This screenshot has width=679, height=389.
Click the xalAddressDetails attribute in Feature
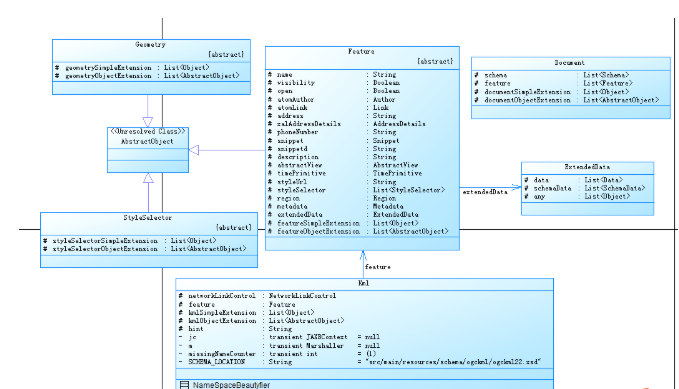pyautogui.click(x=346, y=124)
